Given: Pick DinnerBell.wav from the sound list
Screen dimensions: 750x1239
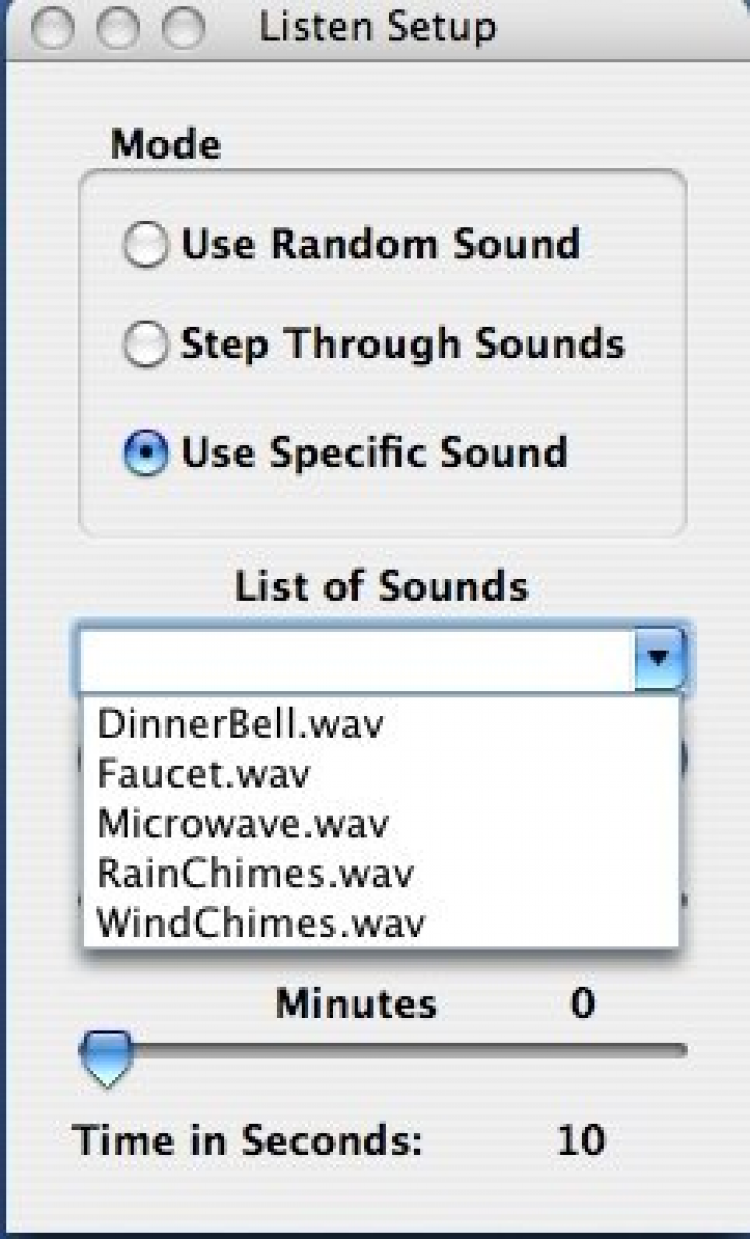Looking at the screenshot, I should pyautogui.click(x=240, y=725).
